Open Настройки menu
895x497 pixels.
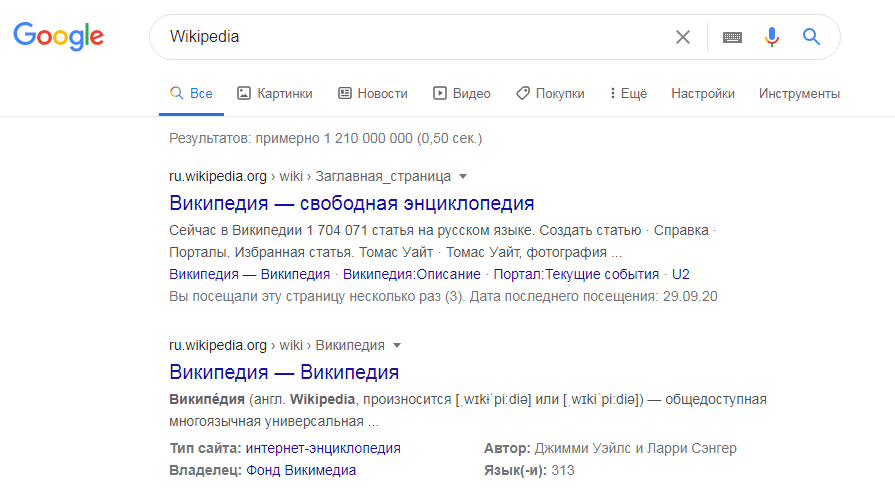[x=703, y=94]
